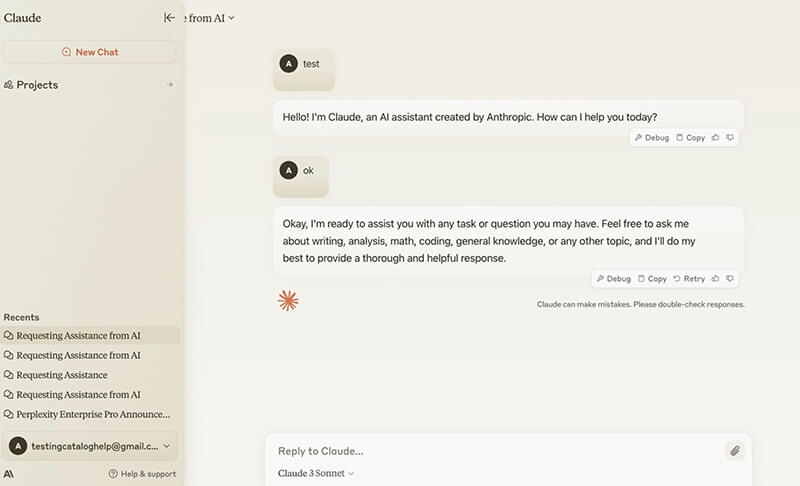Start a New Chat
The image size is (800, 486).
click(90, 52)
